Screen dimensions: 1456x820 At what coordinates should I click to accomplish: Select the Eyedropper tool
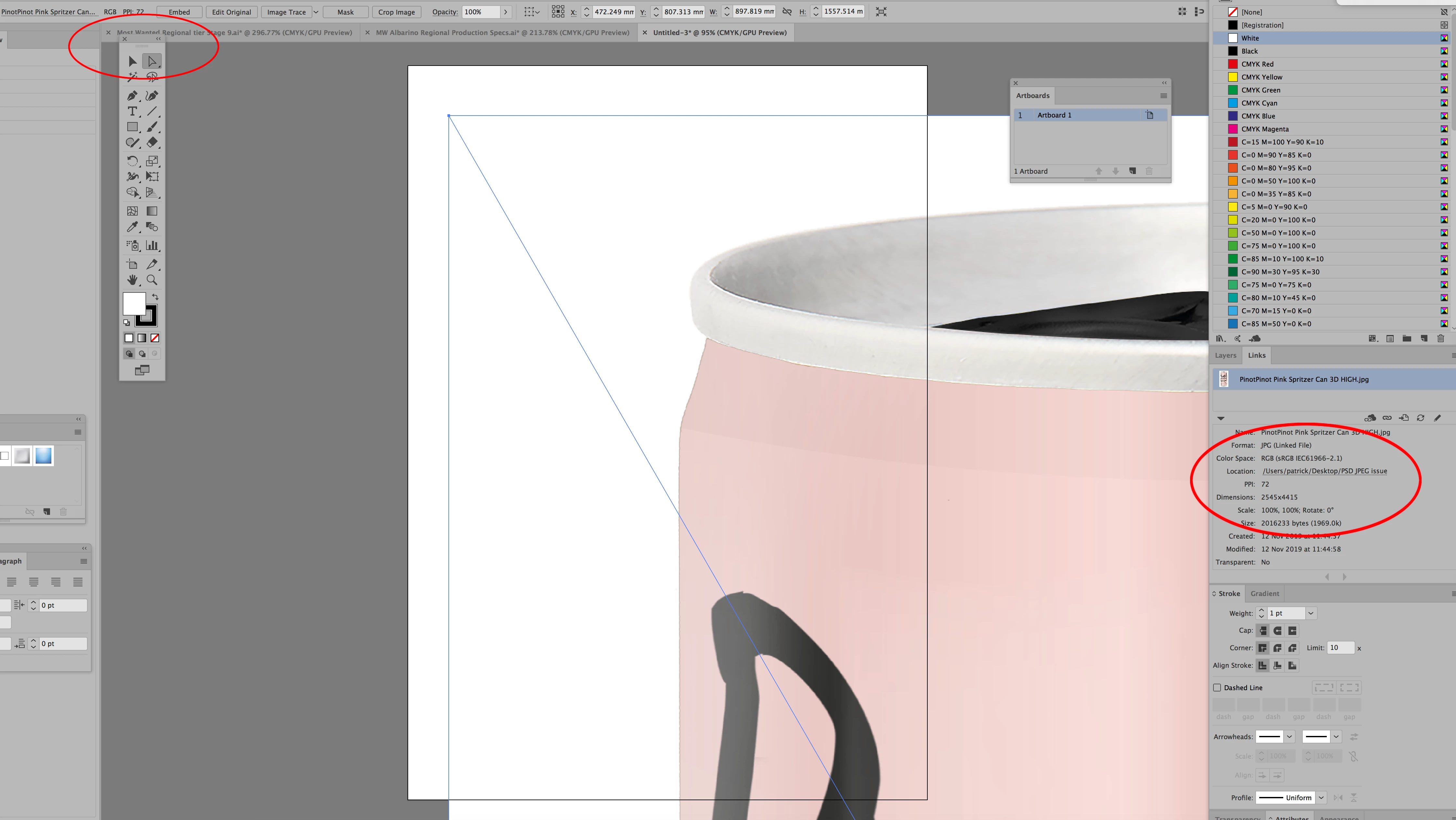point(132,227)
